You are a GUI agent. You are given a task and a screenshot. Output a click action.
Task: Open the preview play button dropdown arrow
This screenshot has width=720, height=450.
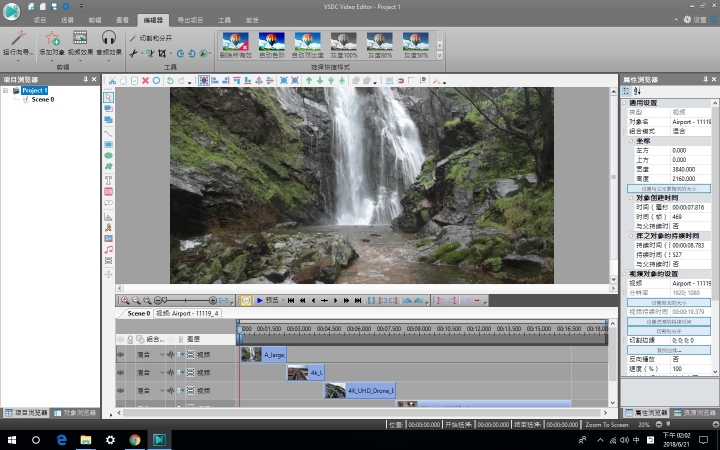point(283,300)
